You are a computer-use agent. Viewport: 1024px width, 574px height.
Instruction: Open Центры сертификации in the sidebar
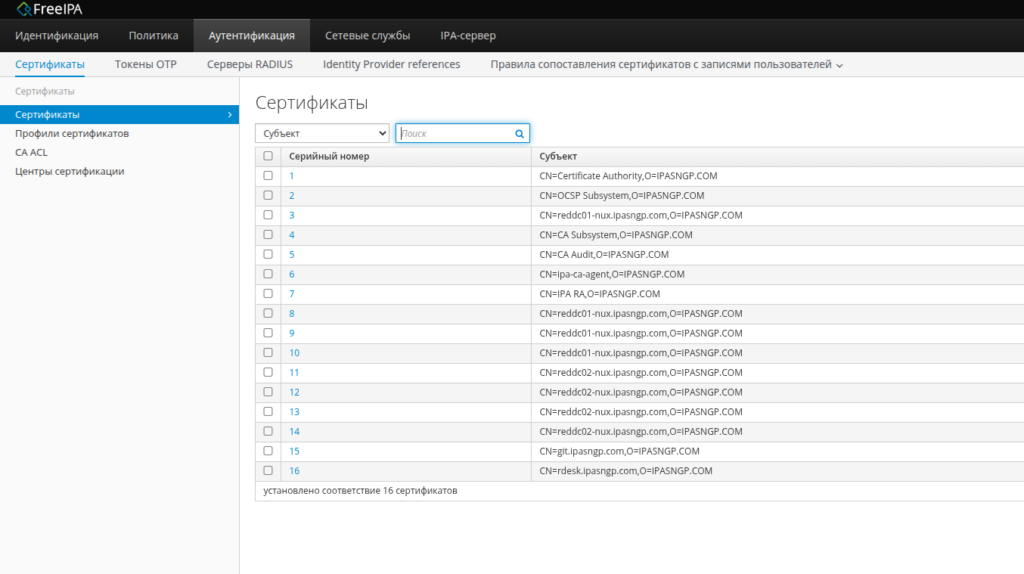(69, 171)
